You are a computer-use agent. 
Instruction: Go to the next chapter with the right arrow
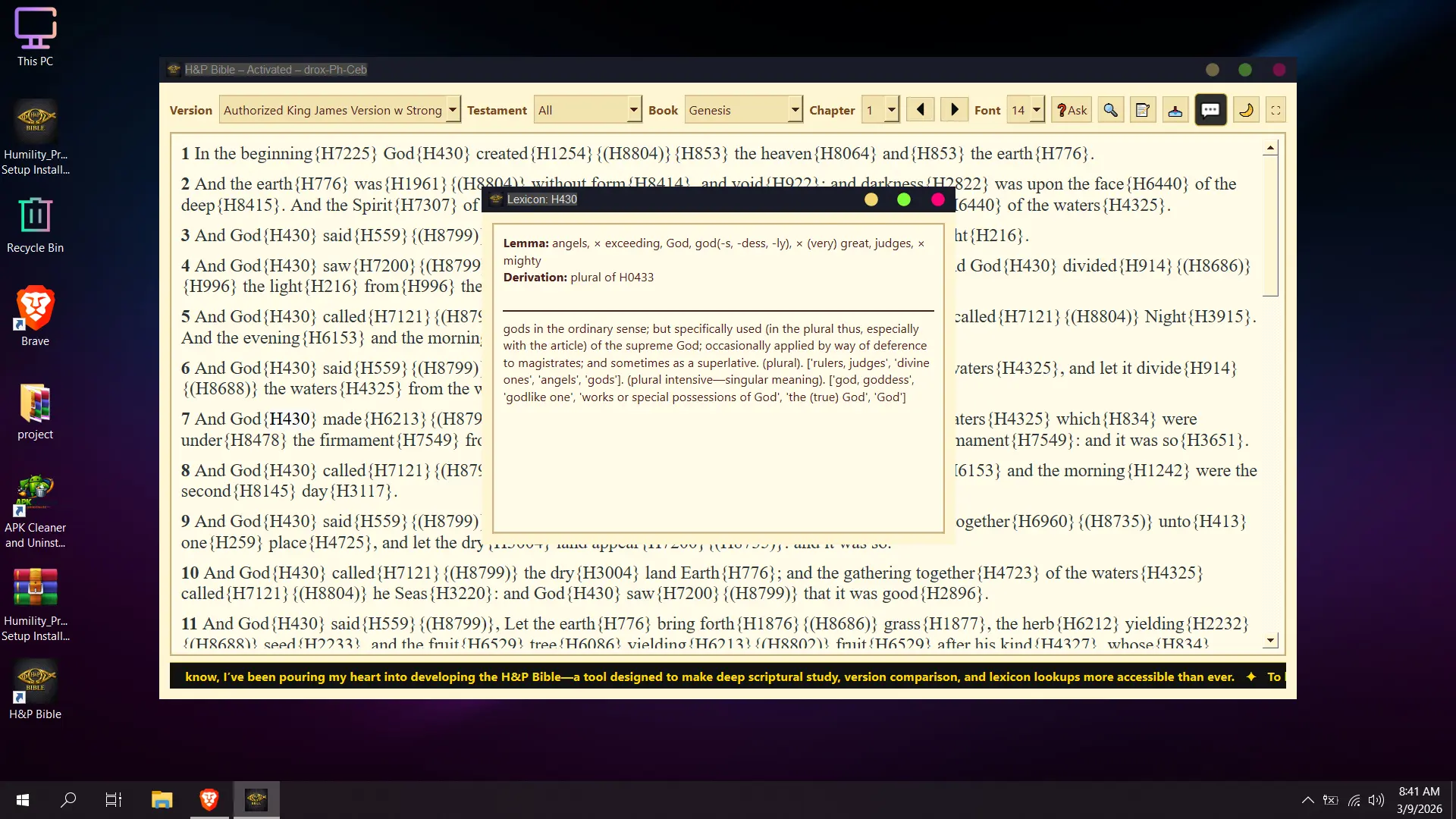pos(954,110)
